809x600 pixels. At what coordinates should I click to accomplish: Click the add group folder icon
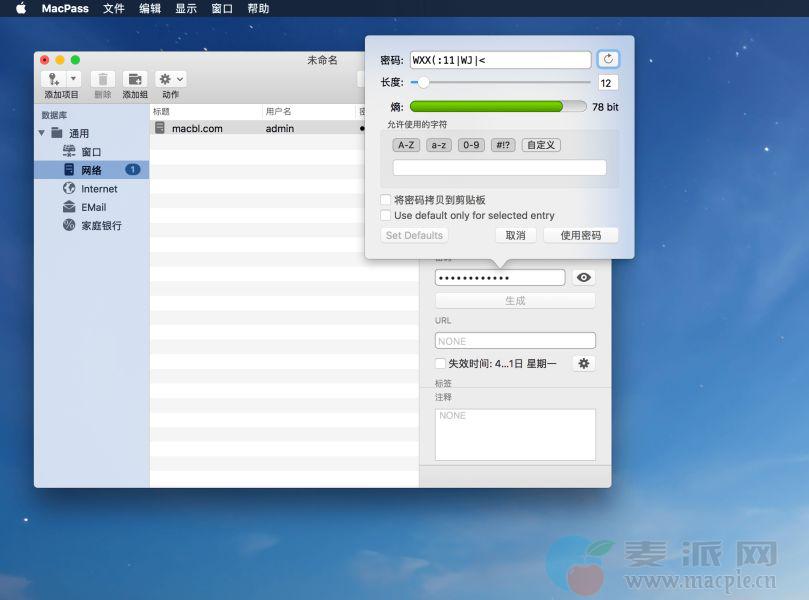(x=135, y=79)
